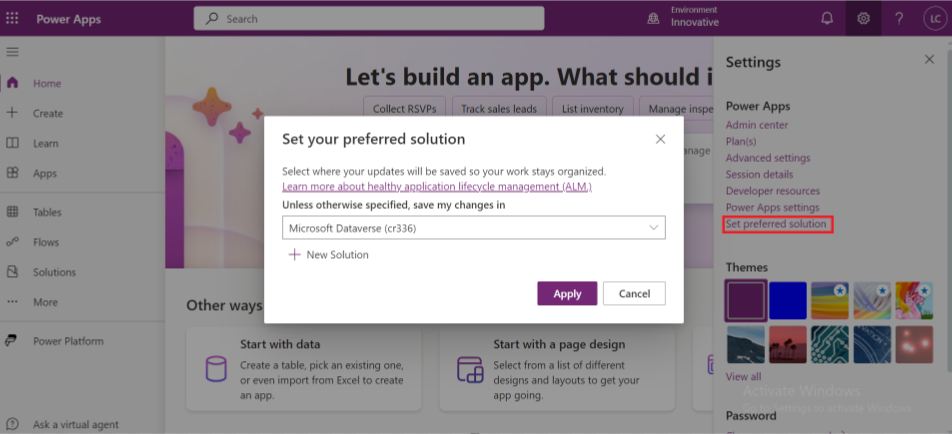Image resolution: width=952 pixels, height=434 pixels.
Task: Click the Search input box
Action: (369, 18)
